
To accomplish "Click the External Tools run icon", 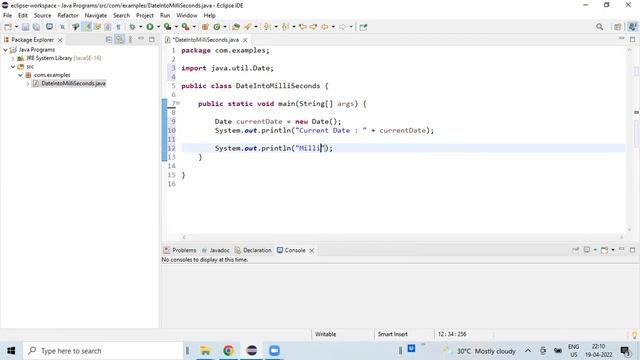I will (185, 27).
